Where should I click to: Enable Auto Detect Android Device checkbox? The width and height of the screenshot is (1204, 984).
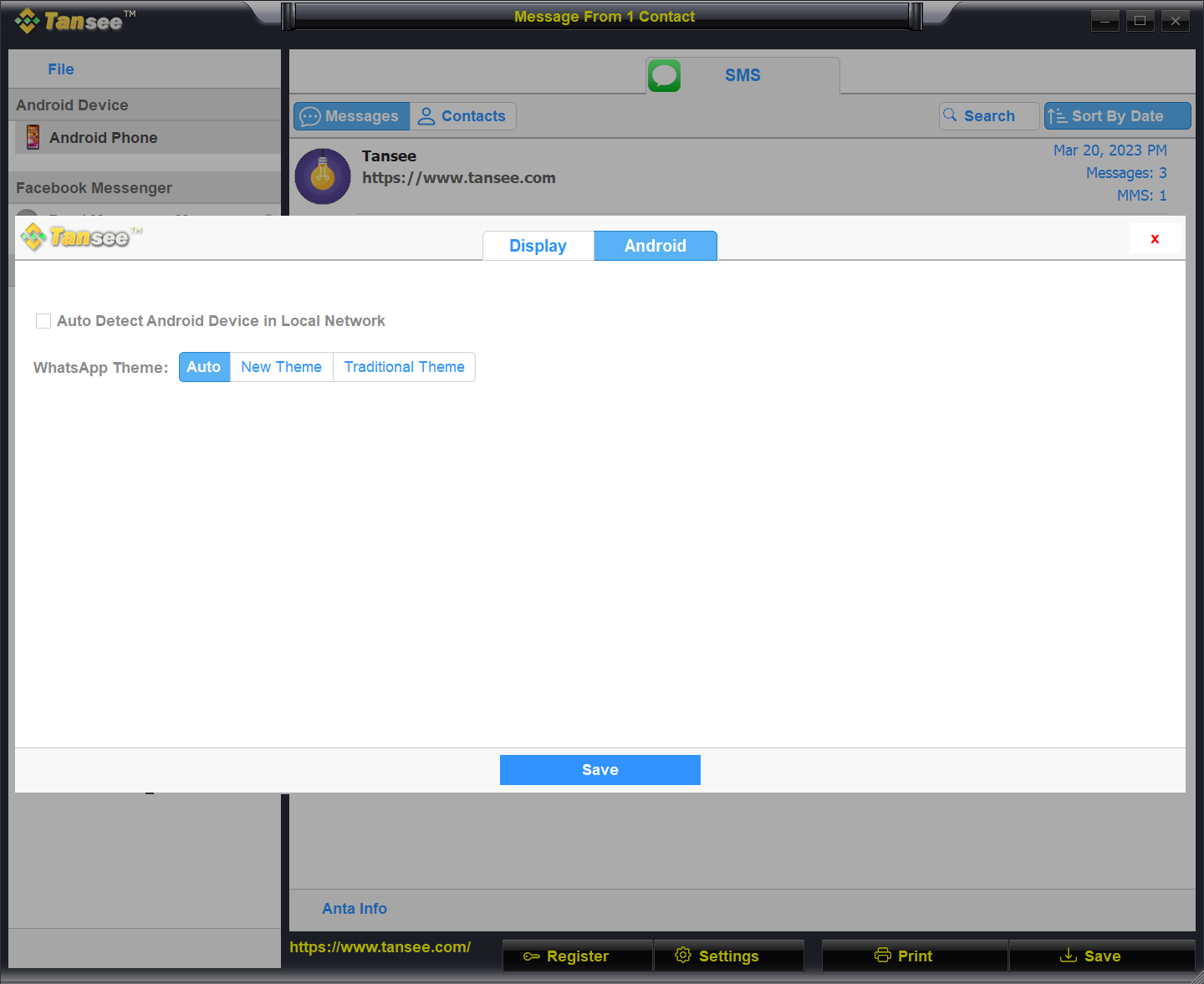(43, 321)
